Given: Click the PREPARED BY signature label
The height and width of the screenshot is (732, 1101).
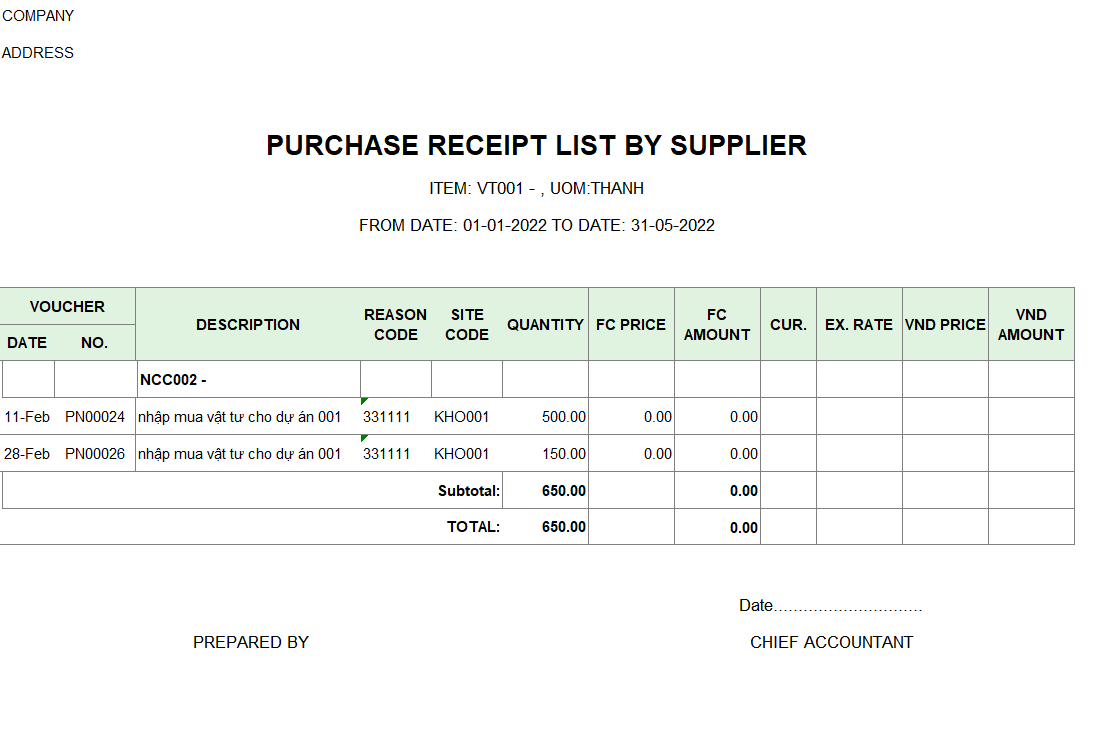Looking at the screenshot, I should pos(251,642).
